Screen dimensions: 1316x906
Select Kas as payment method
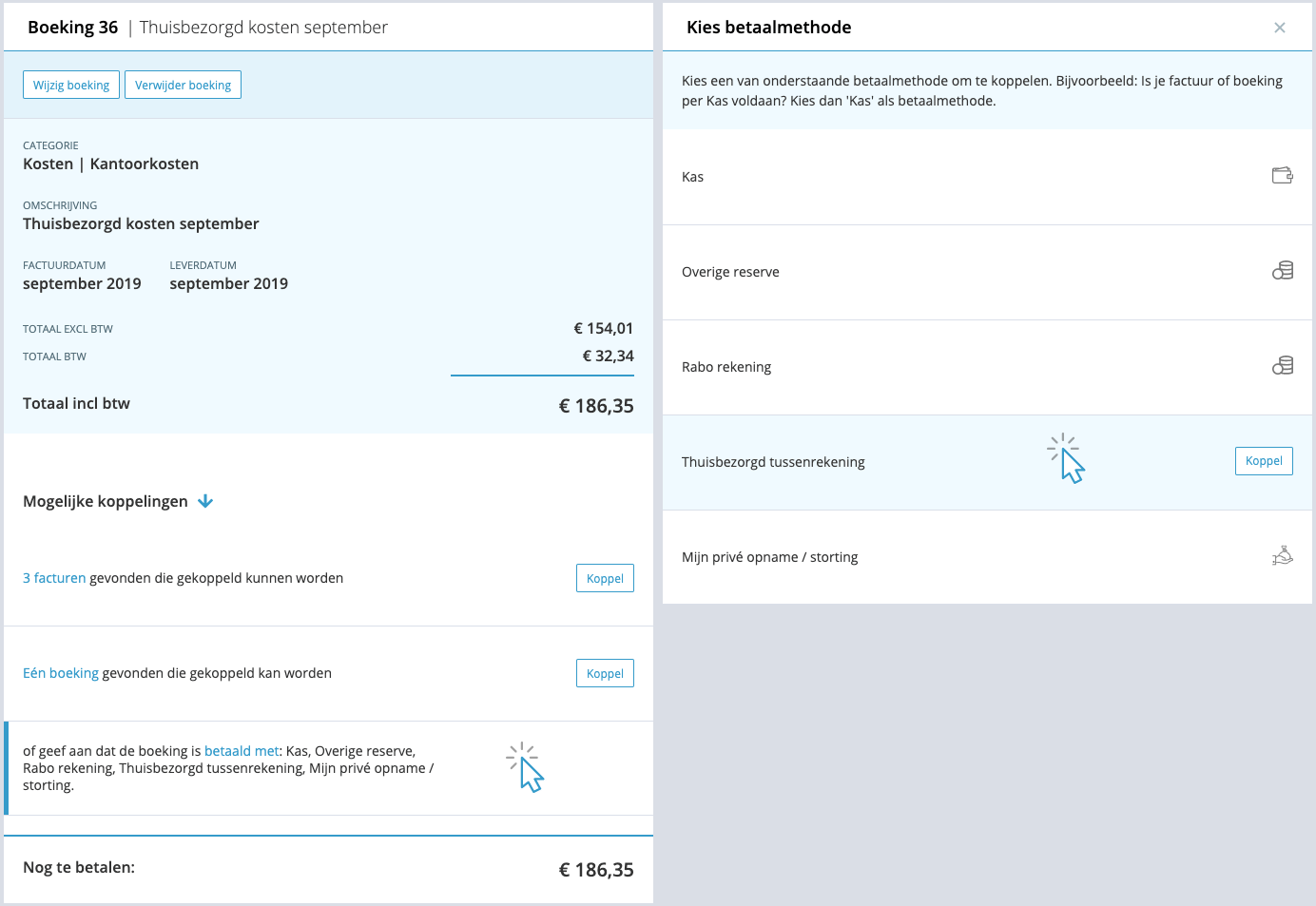pyautogui.click(x=693, y=177)
